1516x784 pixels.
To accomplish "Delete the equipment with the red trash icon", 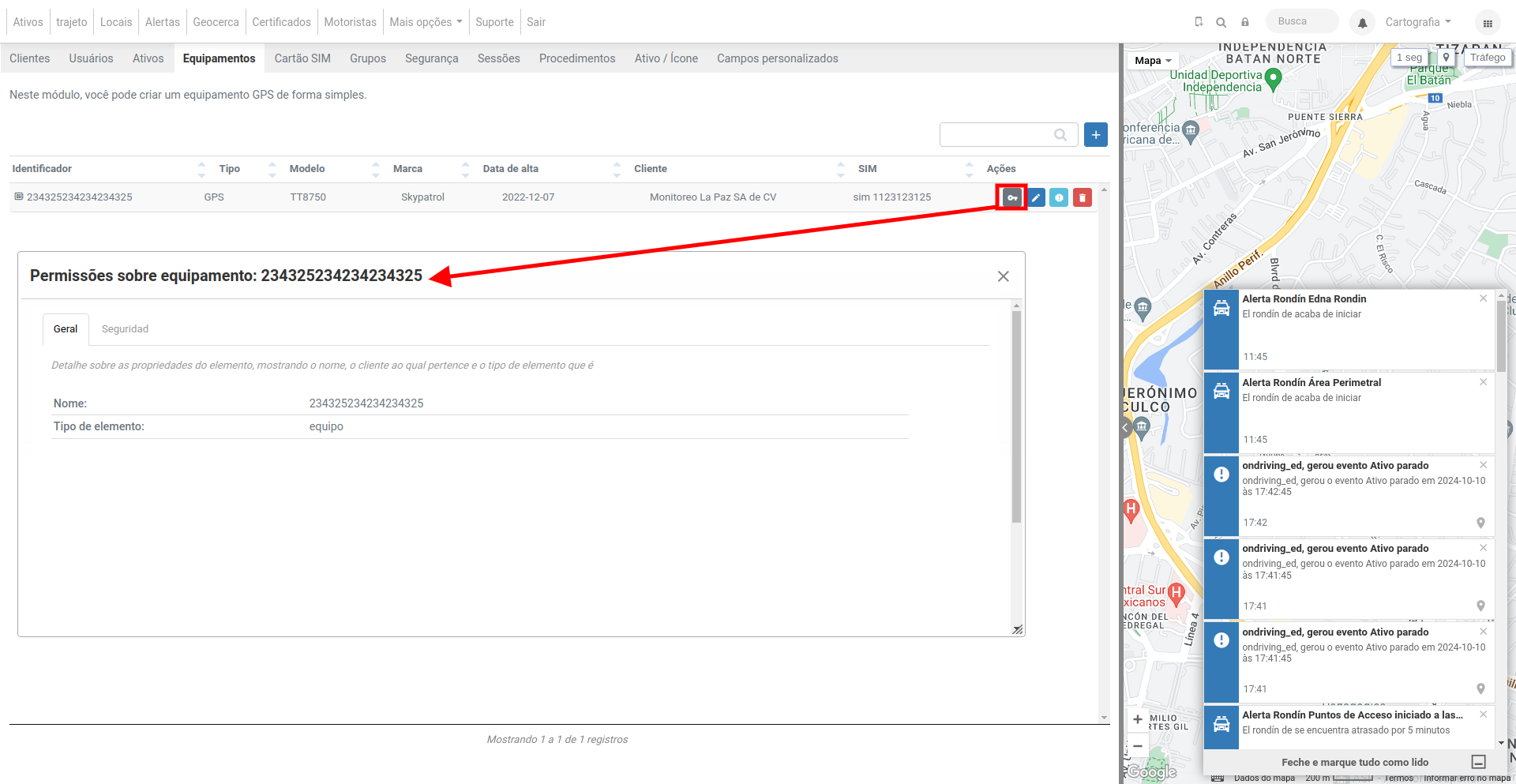I will 1083,197.
